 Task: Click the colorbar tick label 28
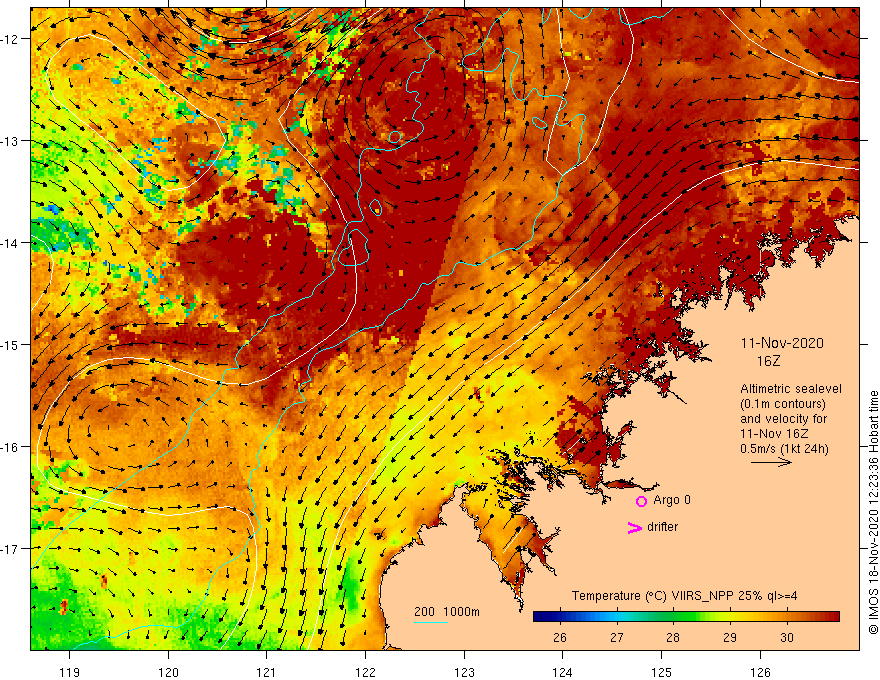tap(673, 637)
